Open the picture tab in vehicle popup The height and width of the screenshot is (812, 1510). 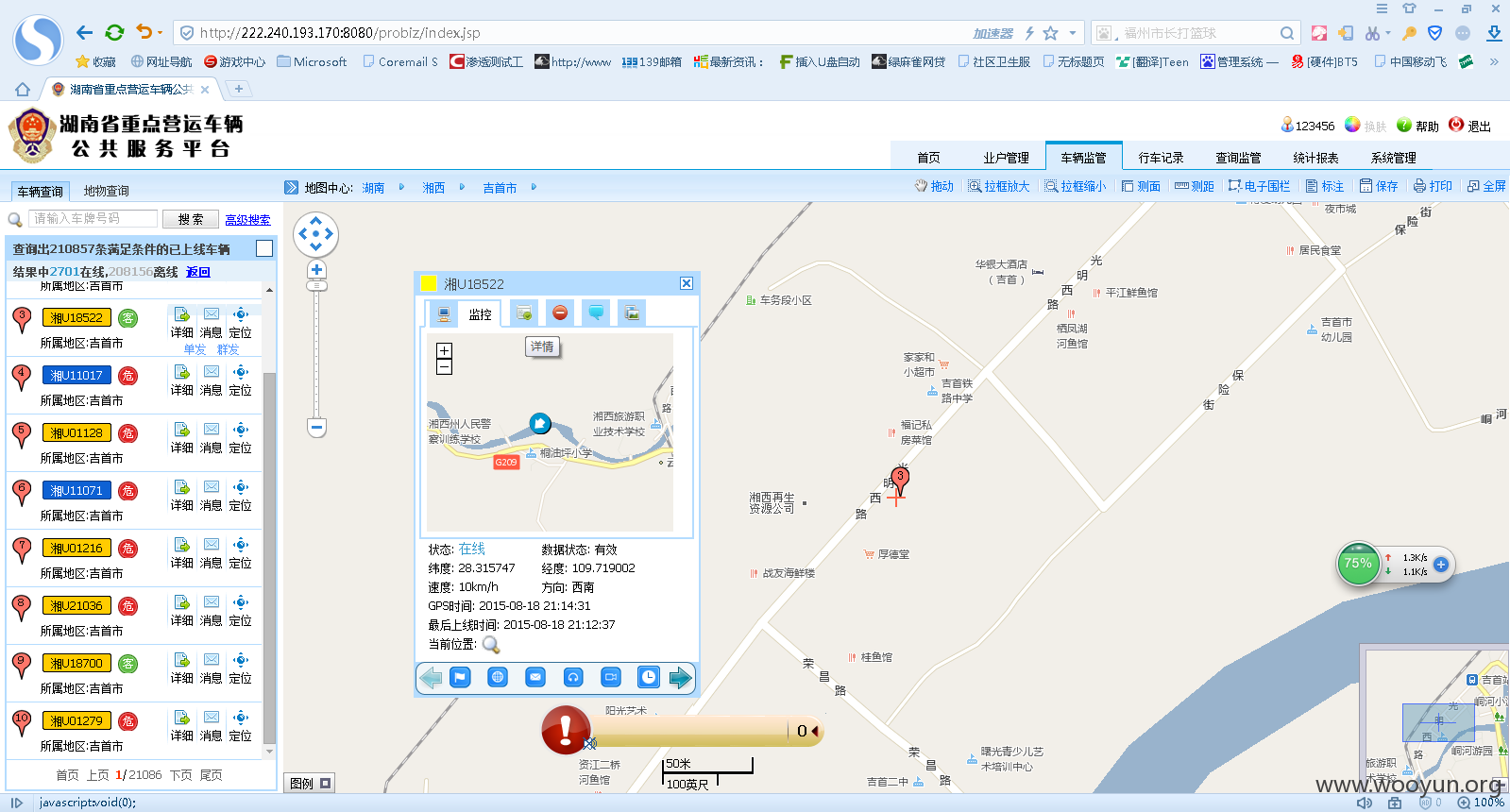click(x=632, y=313)
